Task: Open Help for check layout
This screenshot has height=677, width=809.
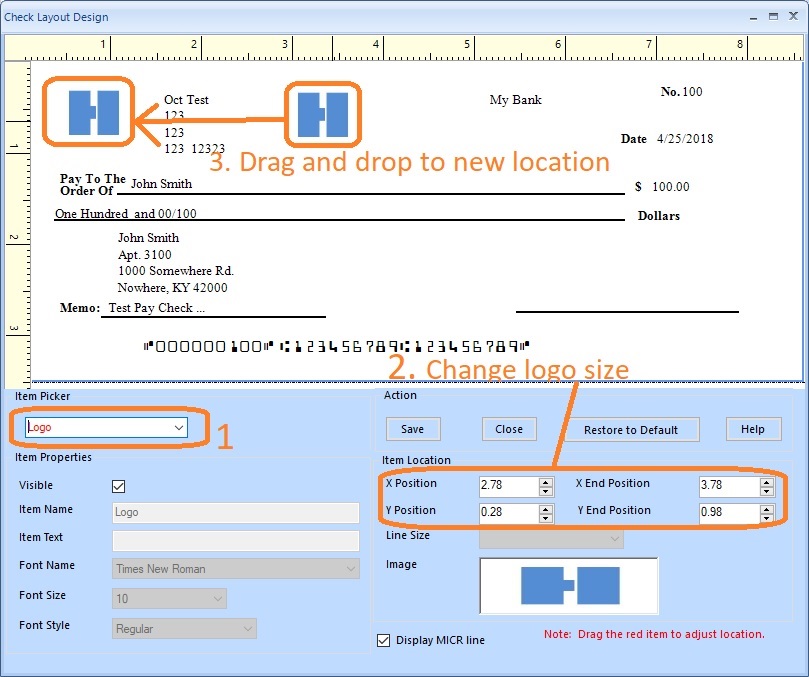Action: (x=753, y=429)
